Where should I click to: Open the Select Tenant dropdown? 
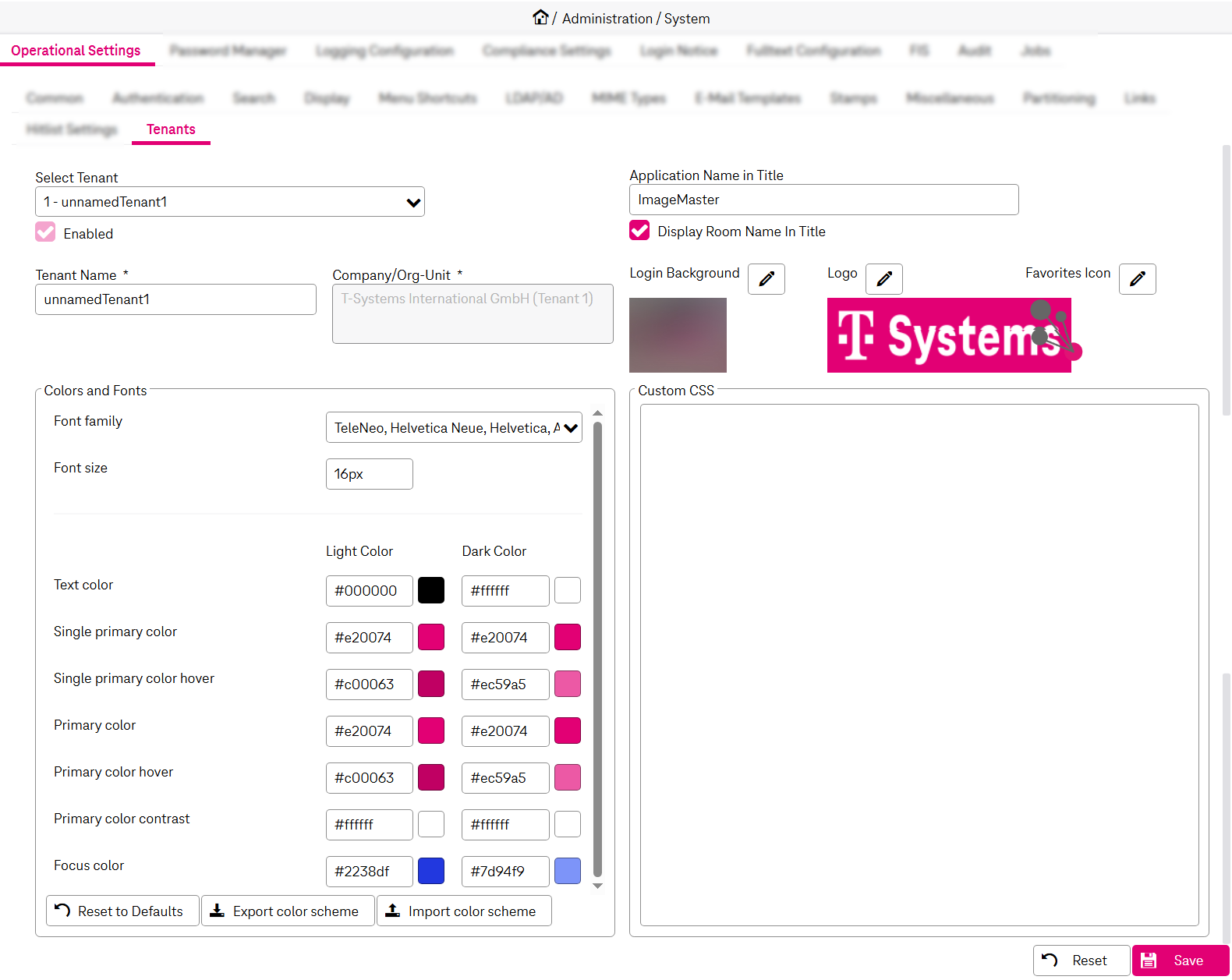230,202
